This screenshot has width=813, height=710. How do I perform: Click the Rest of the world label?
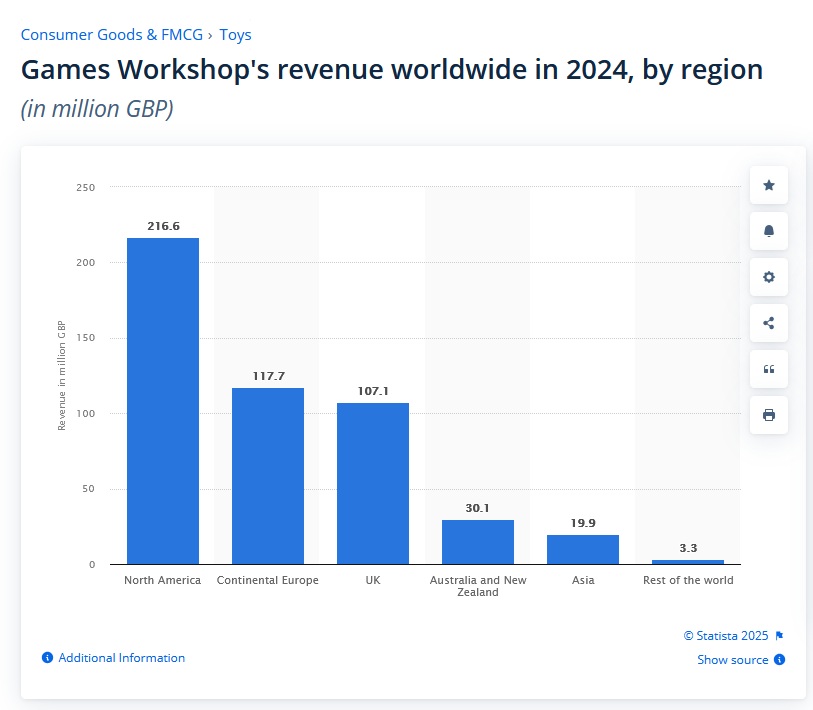pyautogui.click(x=688, y=580)
